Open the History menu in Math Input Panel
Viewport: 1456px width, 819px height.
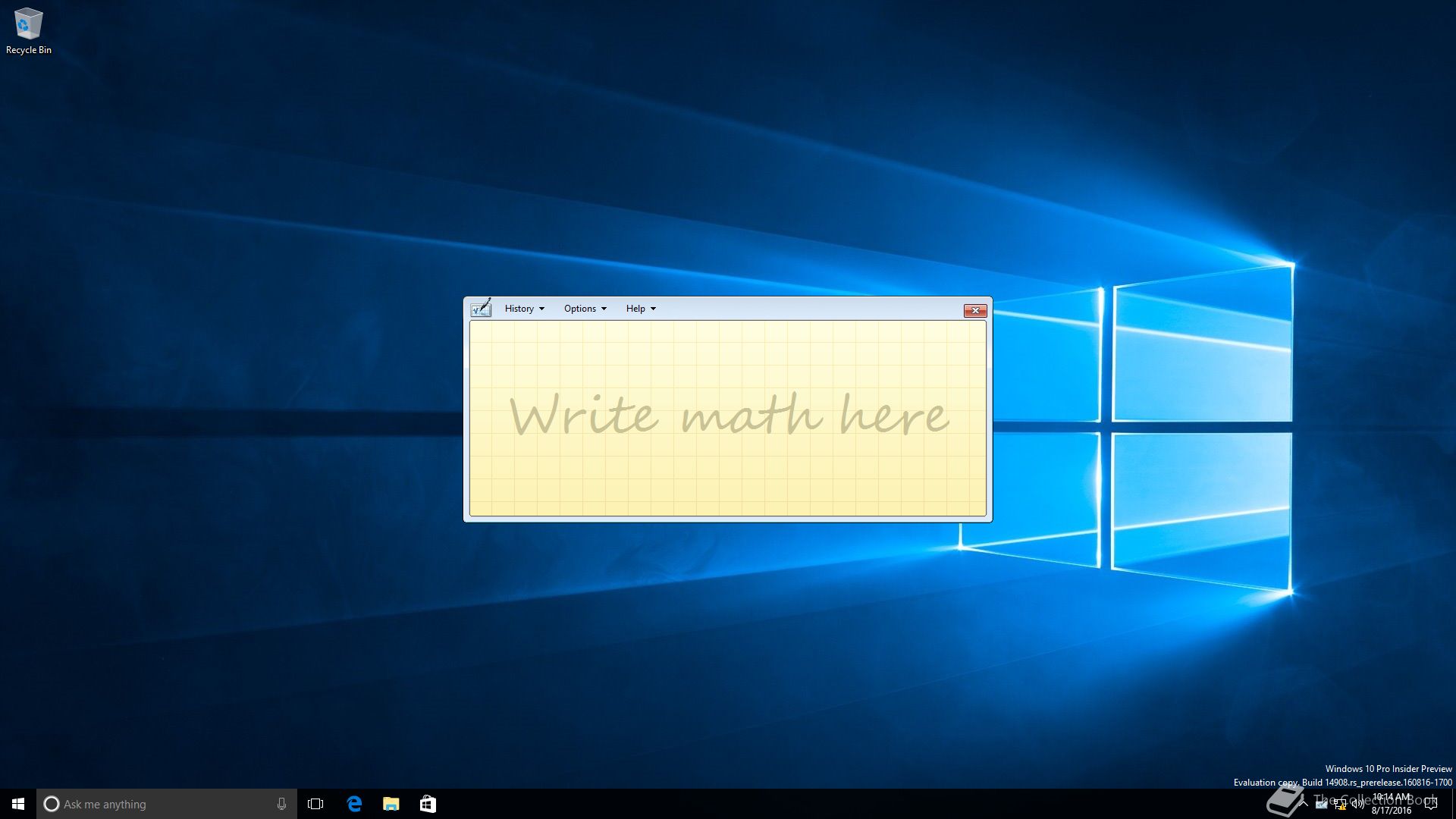[x=524, y=309]
